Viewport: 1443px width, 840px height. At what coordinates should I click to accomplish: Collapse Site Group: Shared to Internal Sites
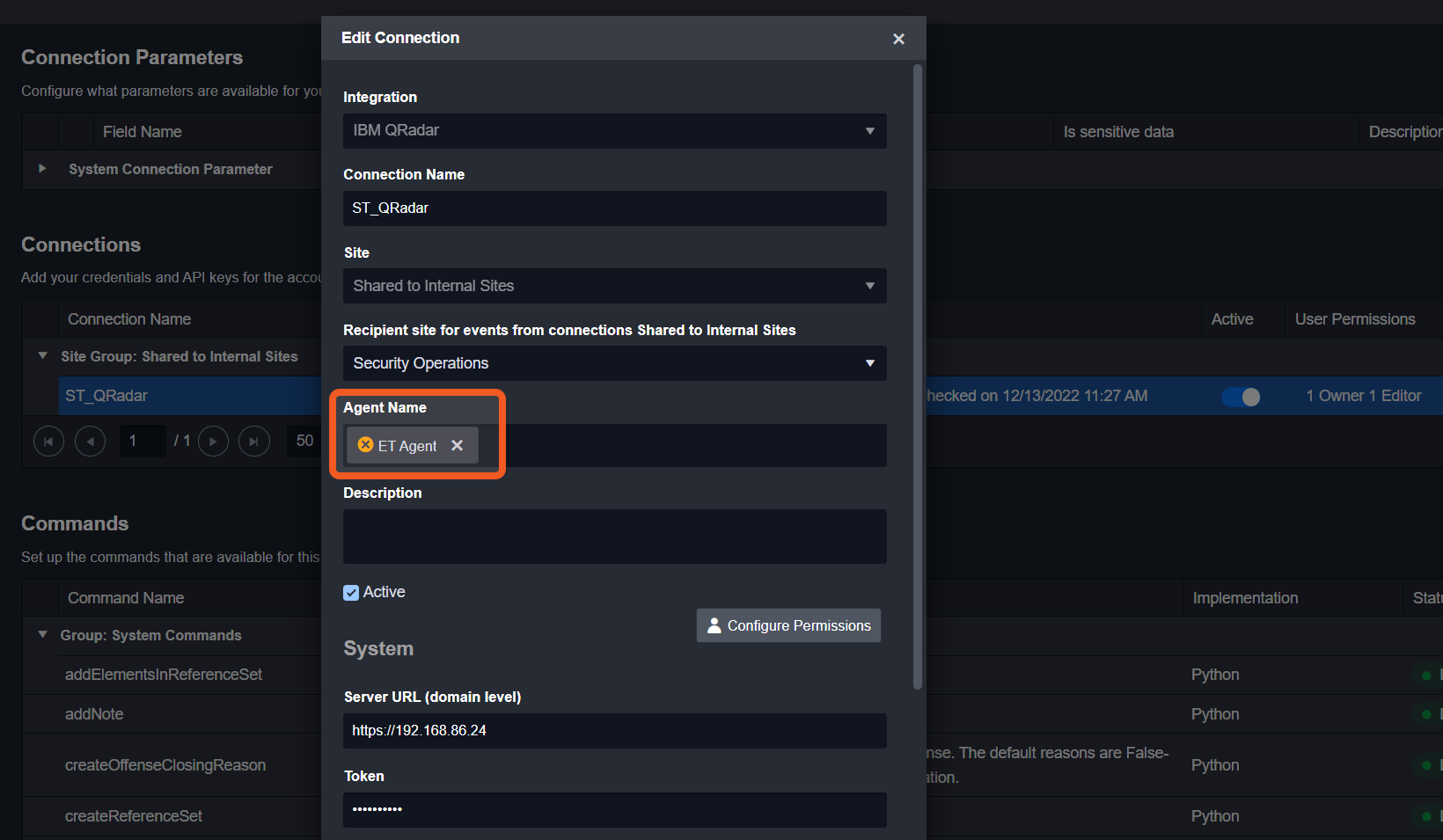(x=42, y=356)
